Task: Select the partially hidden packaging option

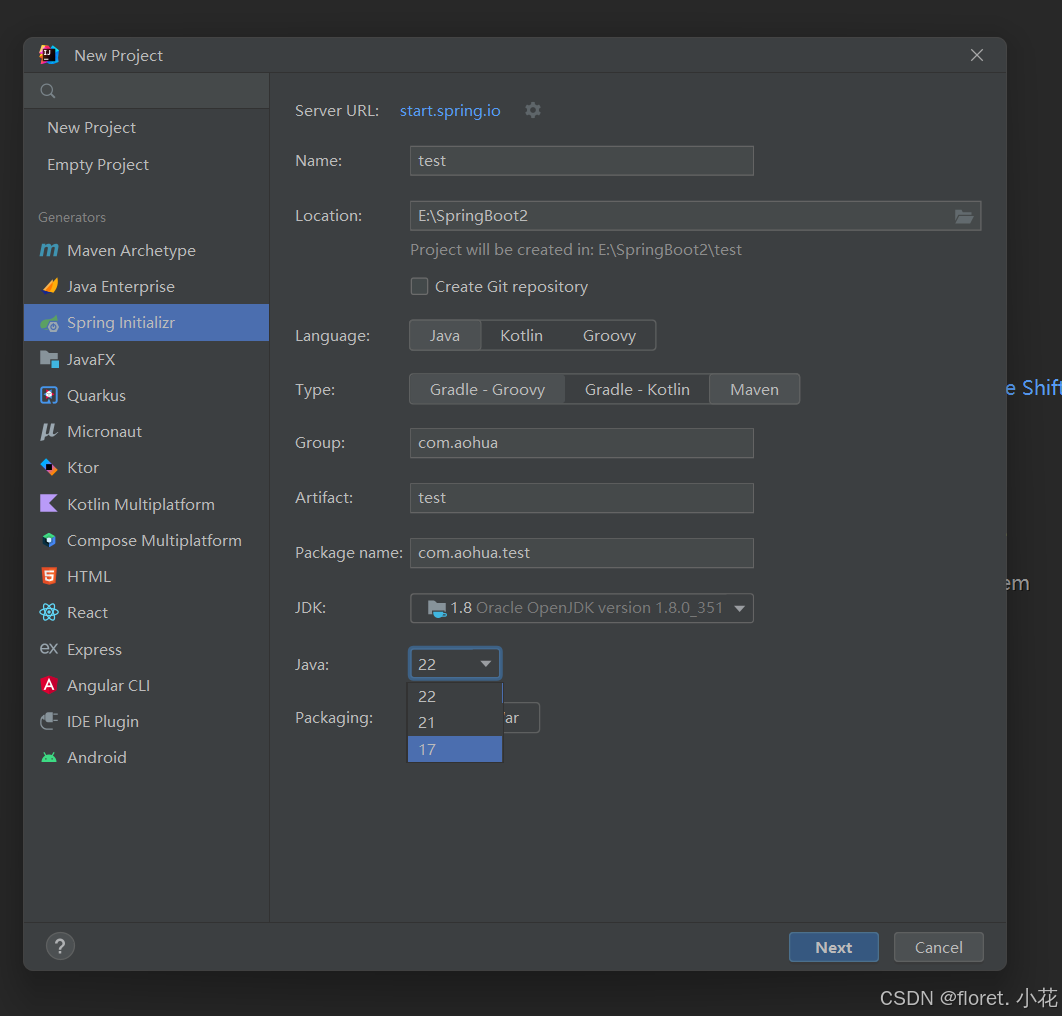Action: (521, 717)
